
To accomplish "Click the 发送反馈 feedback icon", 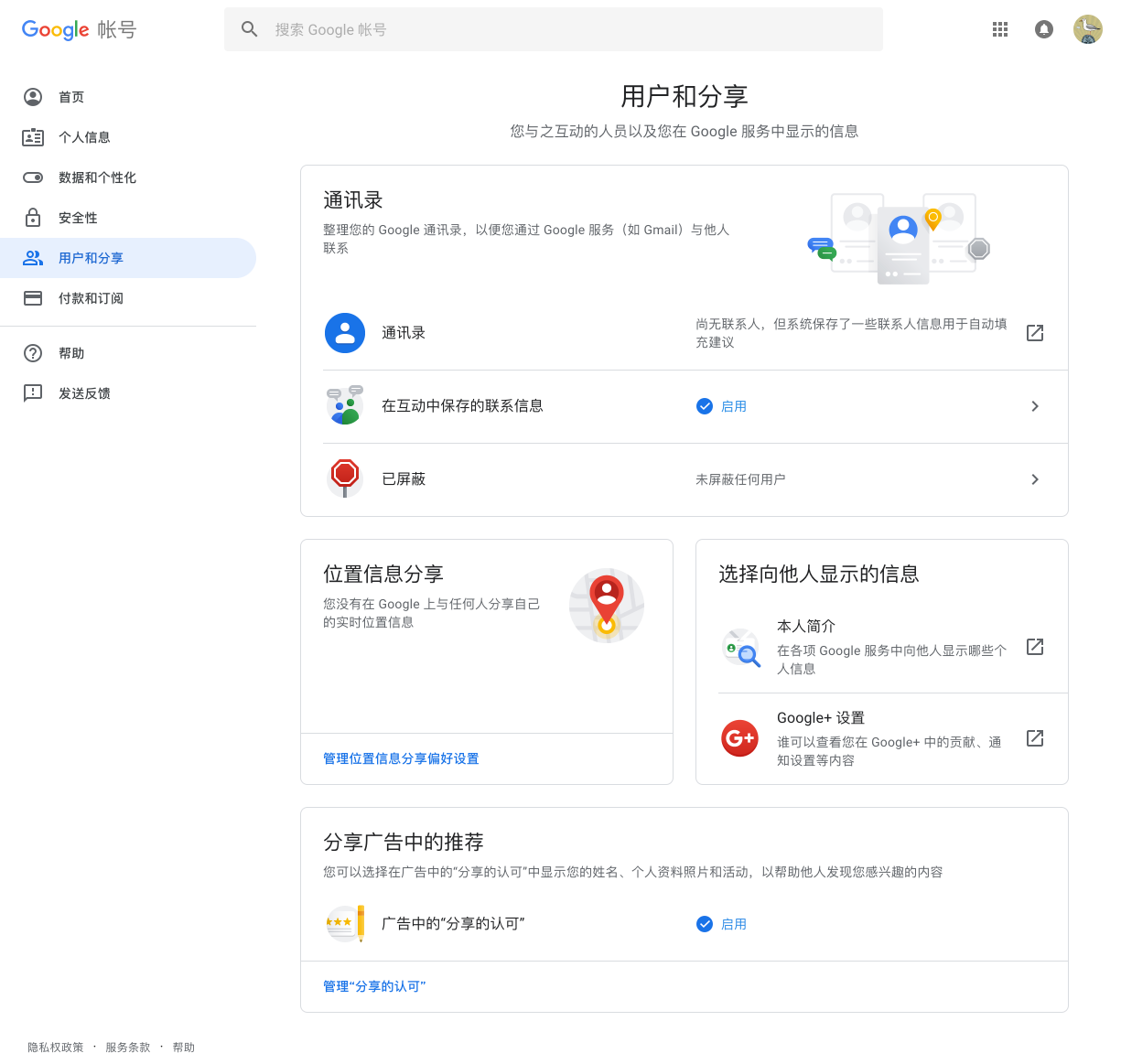I will tap(33, 393).
